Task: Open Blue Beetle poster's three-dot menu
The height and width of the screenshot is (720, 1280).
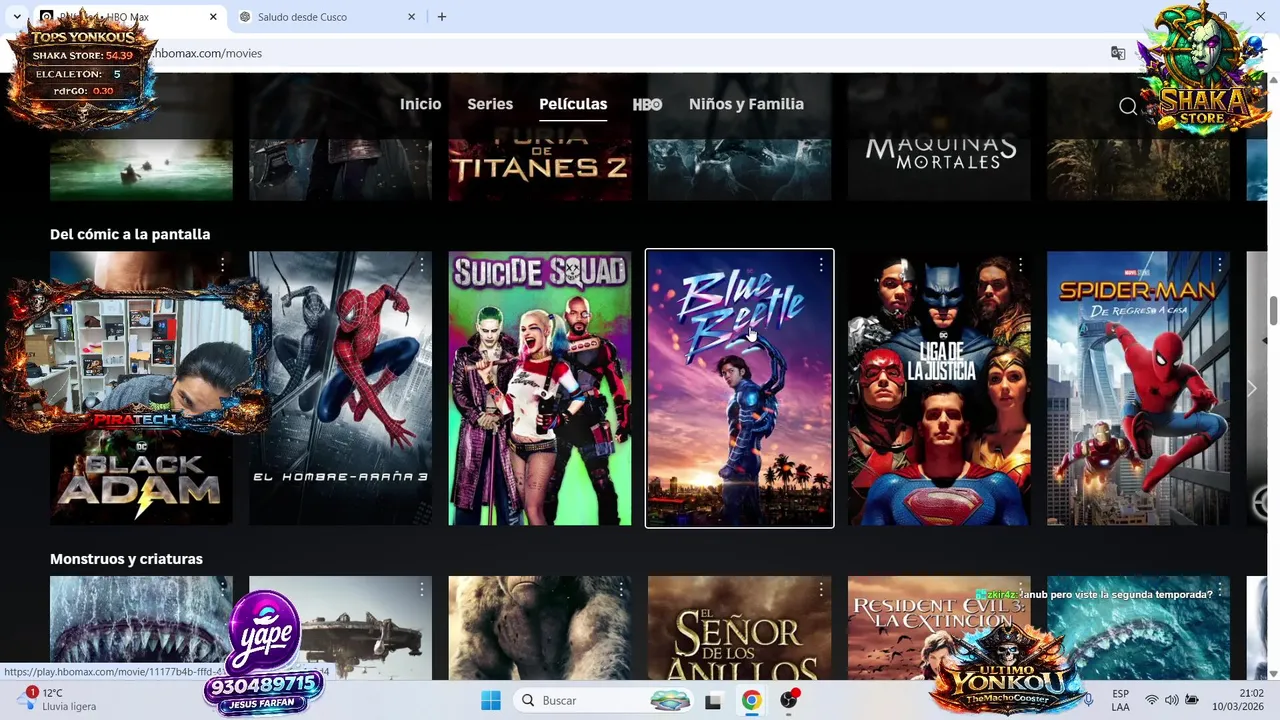Action: 820,265
